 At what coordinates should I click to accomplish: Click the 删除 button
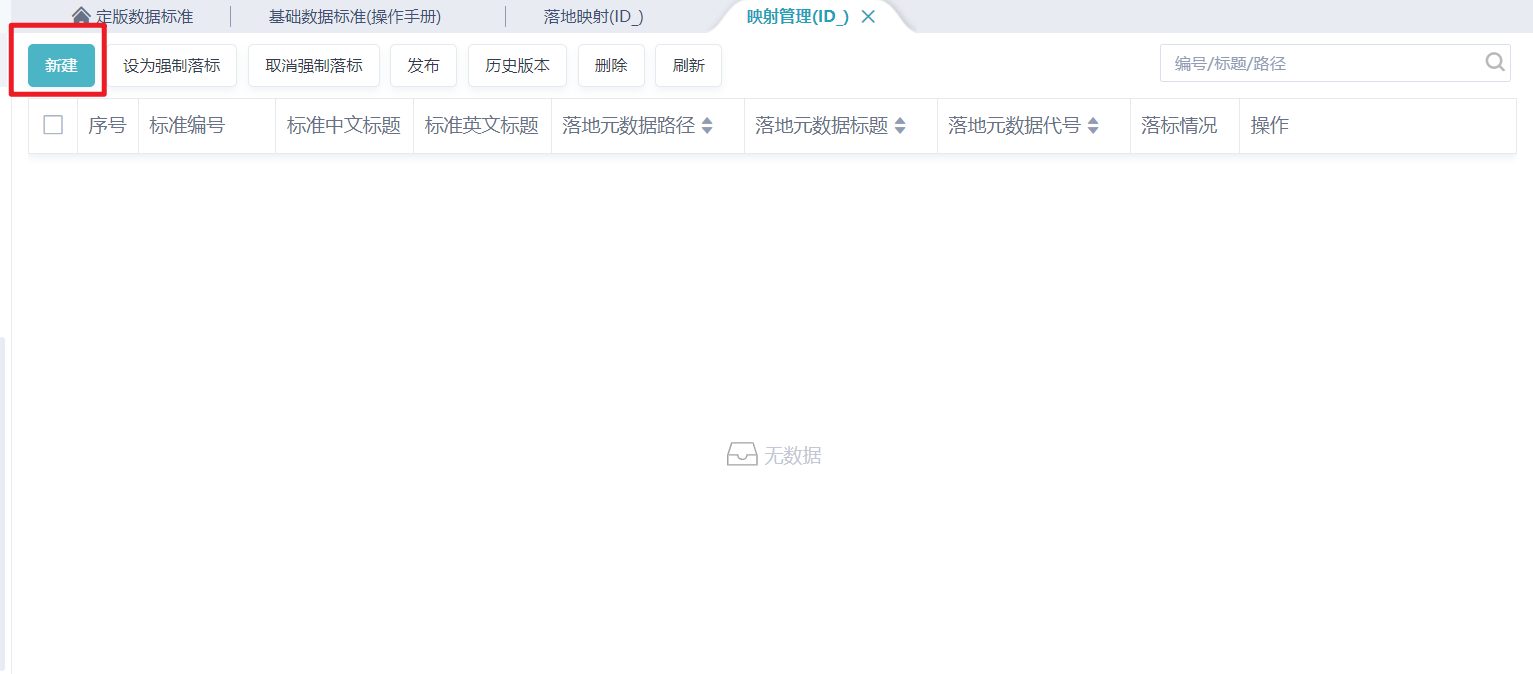coord(610,64)
